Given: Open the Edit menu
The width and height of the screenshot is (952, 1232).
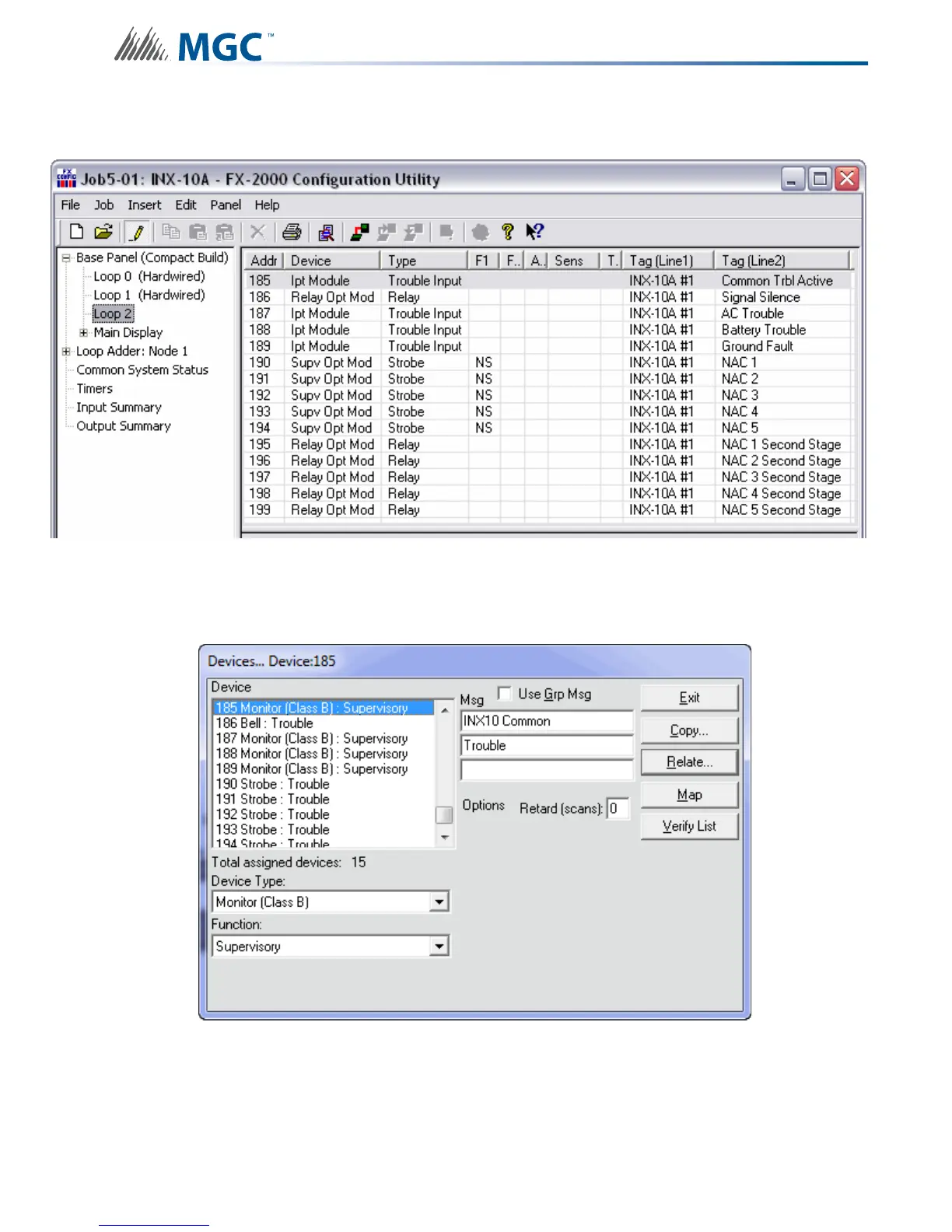Looking at the screenshot, I should (186, 205).
